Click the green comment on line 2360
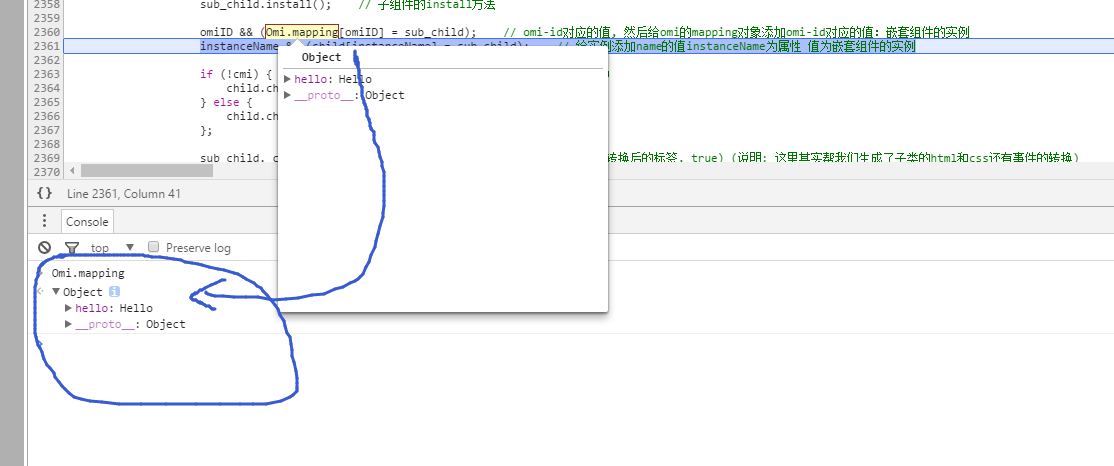This screenshot has height=466, width=1114. pyautogui.click(x=736, y=32)
